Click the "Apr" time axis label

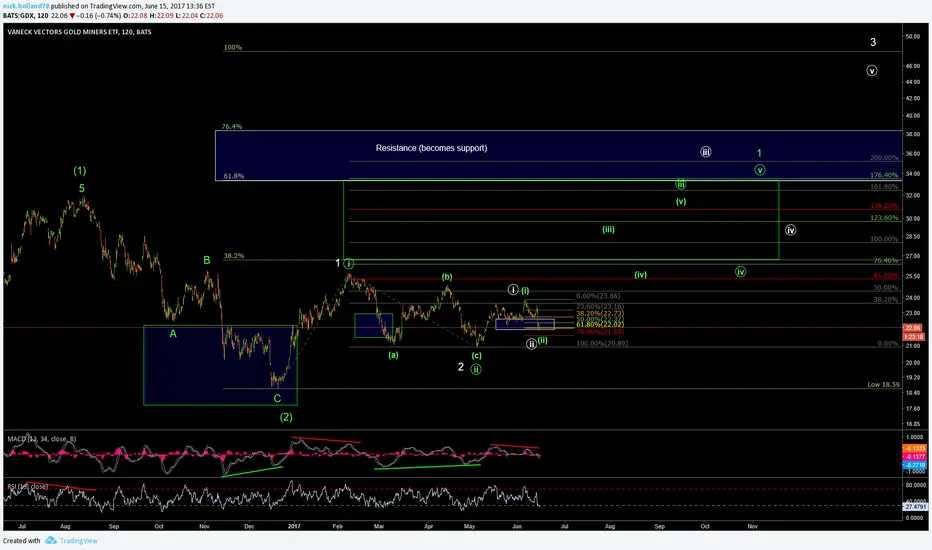429,526
